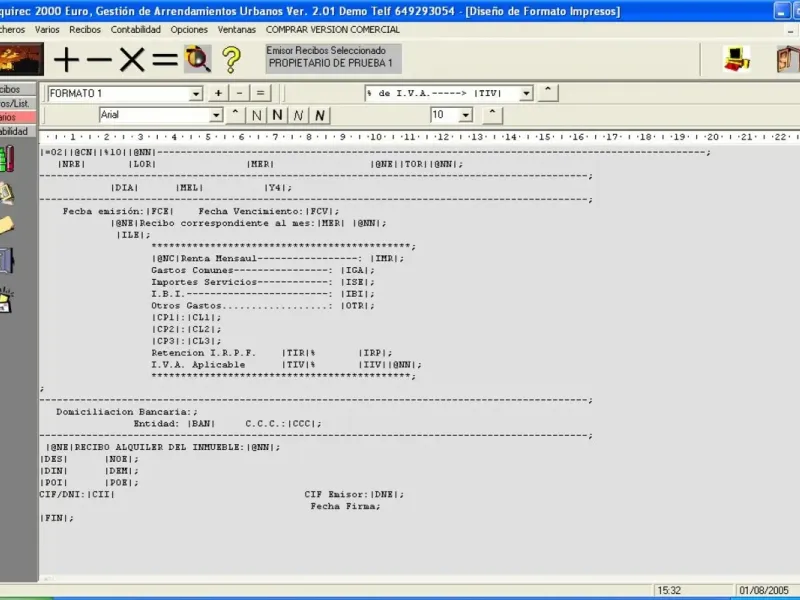Click the 'Entidad: |BAN|' text

[x=174, y=423]
